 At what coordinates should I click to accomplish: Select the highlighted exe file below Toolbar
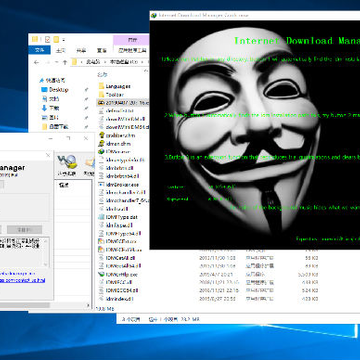coord(123,103)
